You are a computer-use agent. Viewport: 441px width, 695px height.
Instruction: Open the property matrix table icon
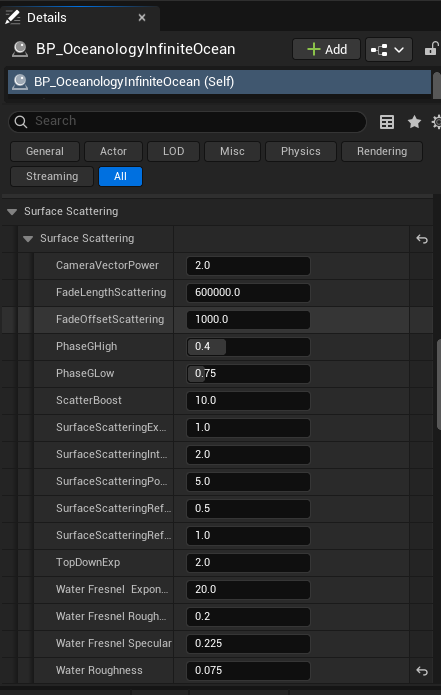click(387, 122)
